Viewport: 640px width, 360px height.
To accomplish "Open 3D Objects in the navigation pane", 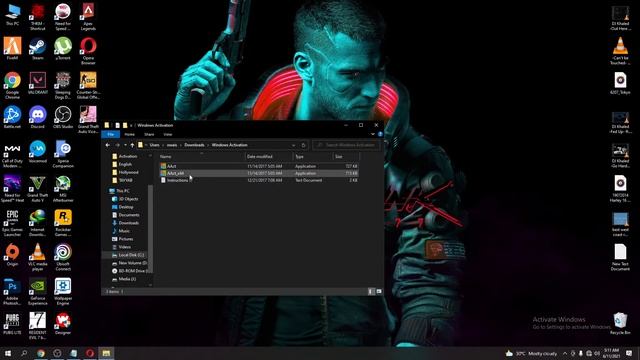I will pos(125,199).
